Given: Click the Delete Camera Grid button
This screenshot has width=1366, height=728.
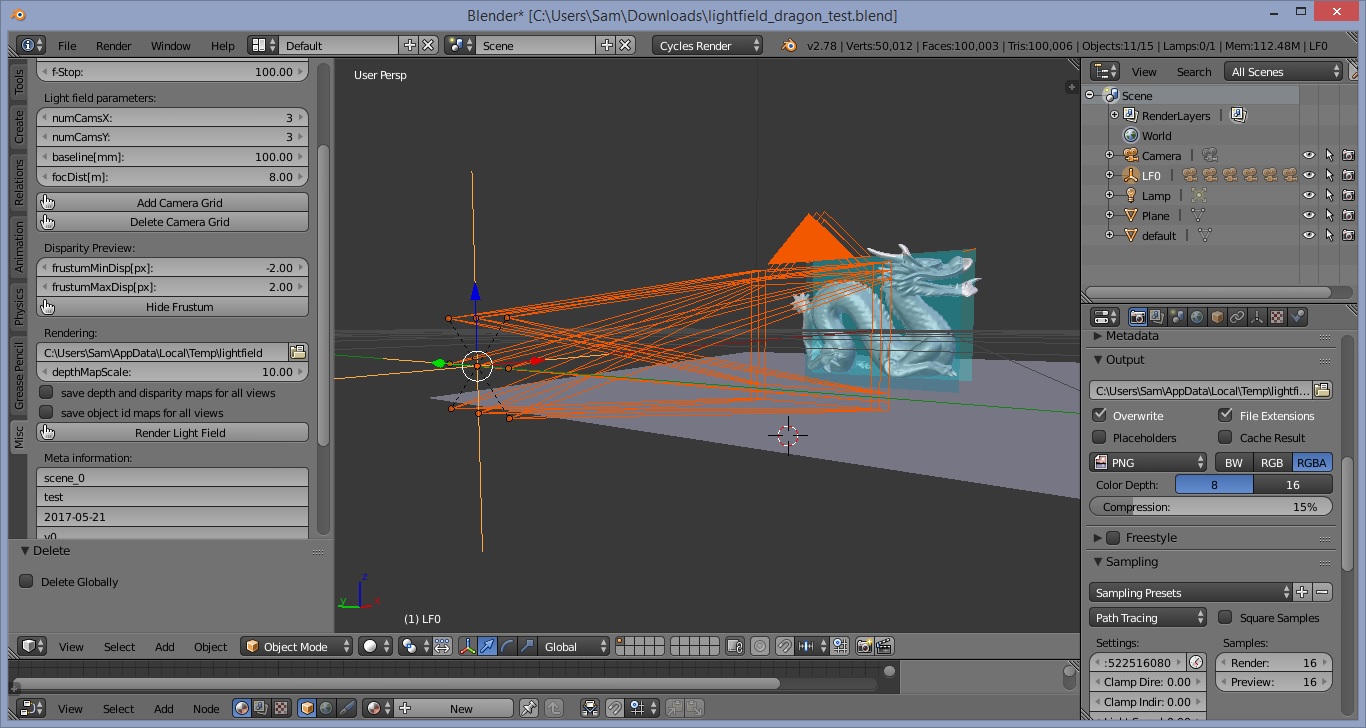Looking at the screenshot, I should coord(172,221).
